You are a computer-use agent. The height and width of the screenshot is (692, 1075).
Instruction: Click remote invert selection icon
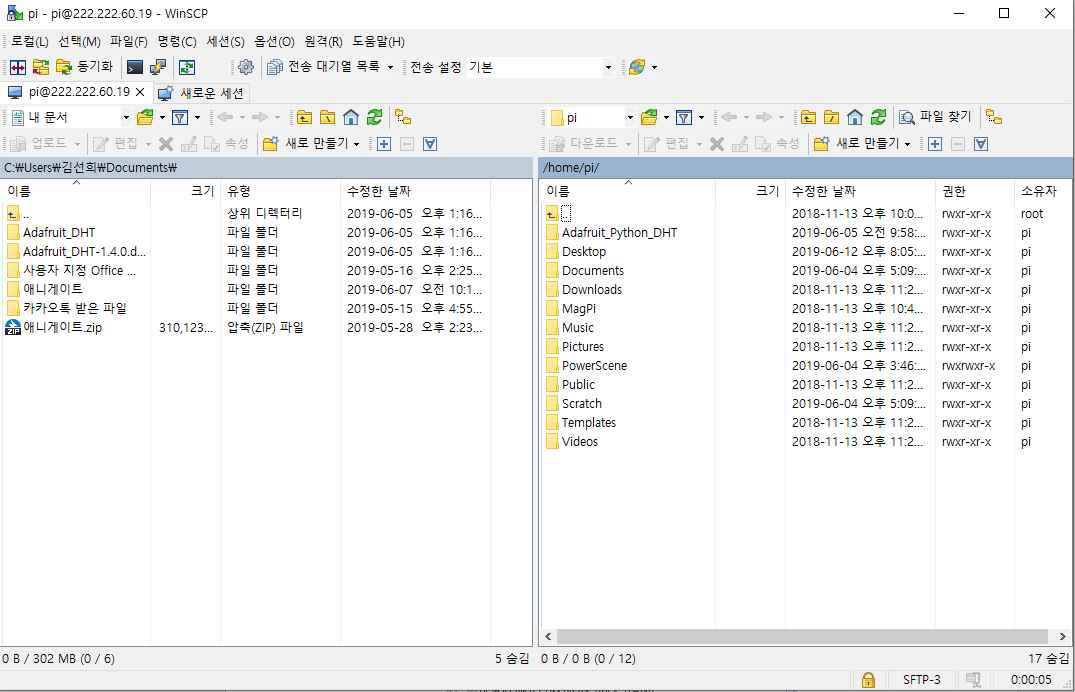tap(981, 144)
